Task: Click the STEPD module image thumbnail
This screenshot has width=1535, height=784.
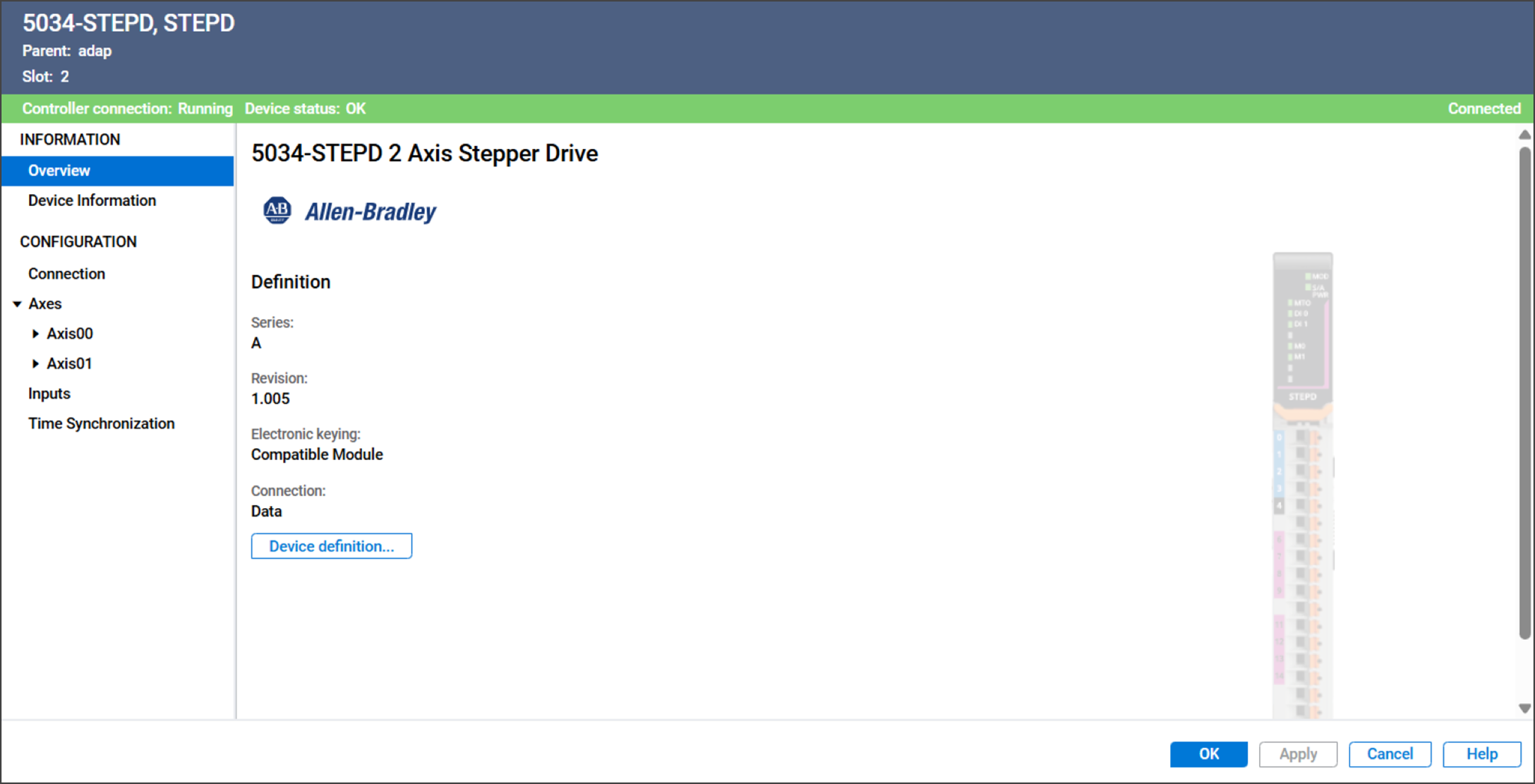Action: [1303, 486]
